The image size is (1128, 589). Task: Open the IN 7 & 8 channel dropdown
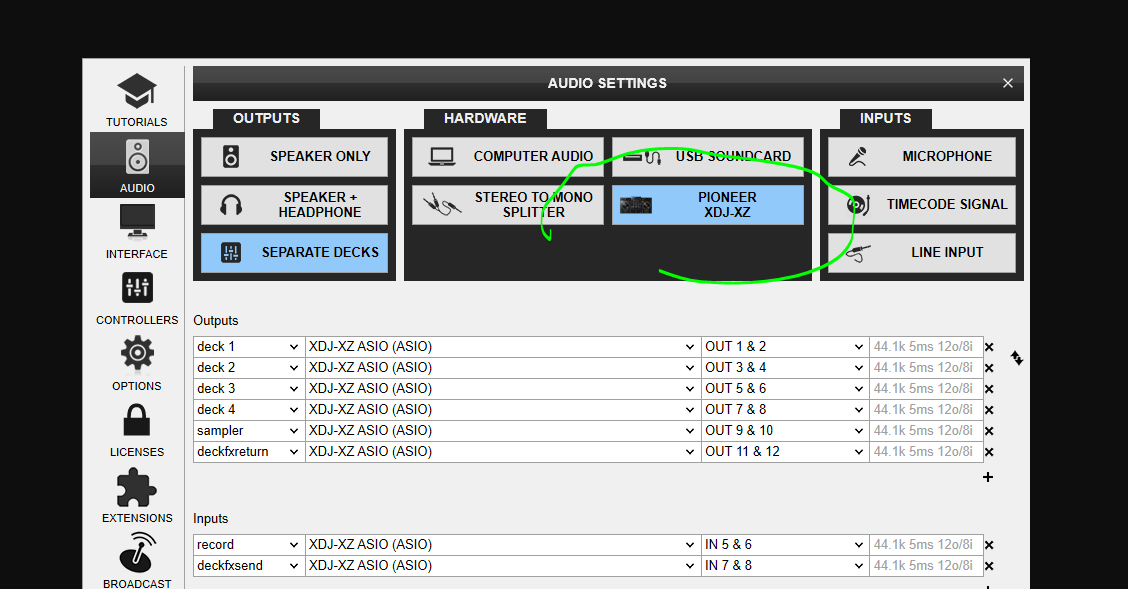click(x=784, y=565)
